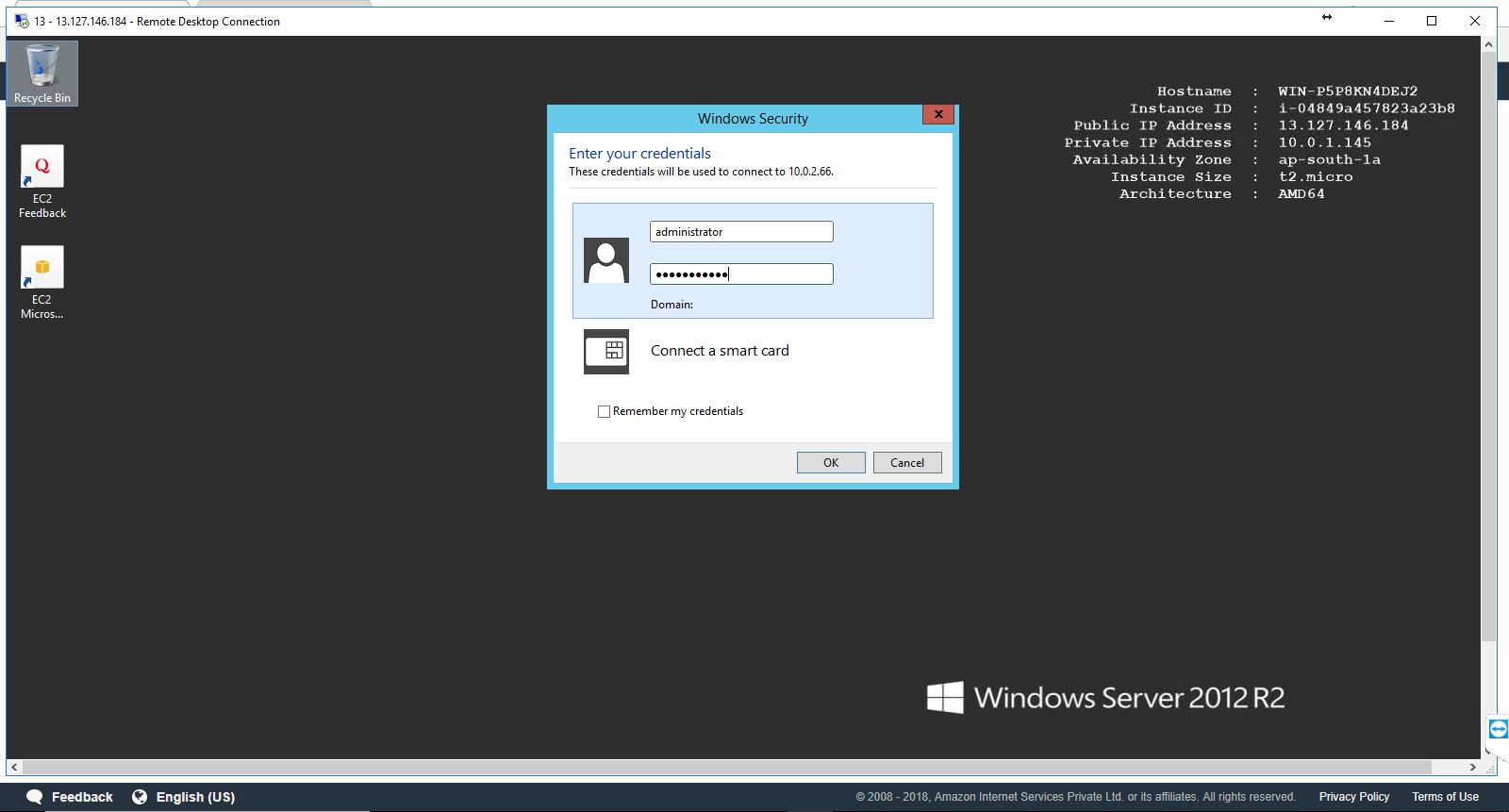The image size is (1509, 812).
Task: Click the horizontal scrollbar right arrow
Action: (1472, 767)
